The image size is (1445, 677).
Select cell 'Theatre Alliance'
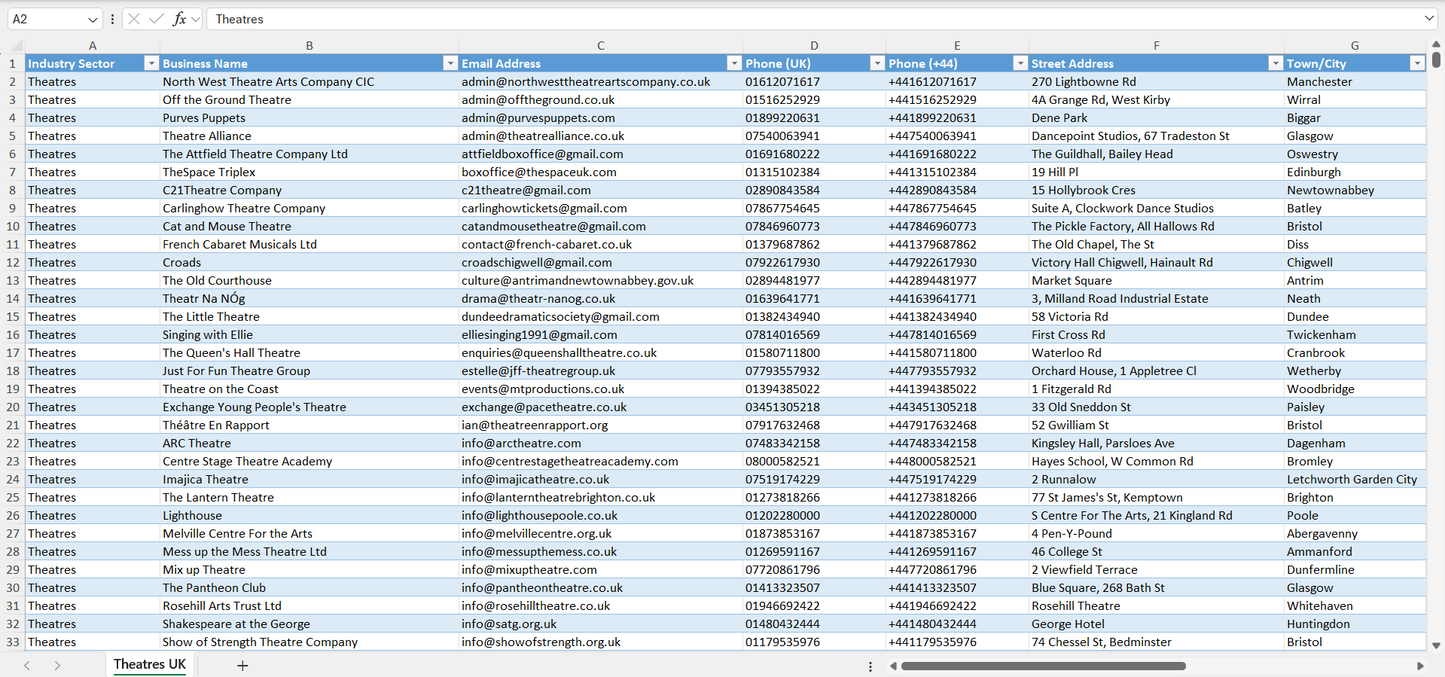tap(309, 135)
